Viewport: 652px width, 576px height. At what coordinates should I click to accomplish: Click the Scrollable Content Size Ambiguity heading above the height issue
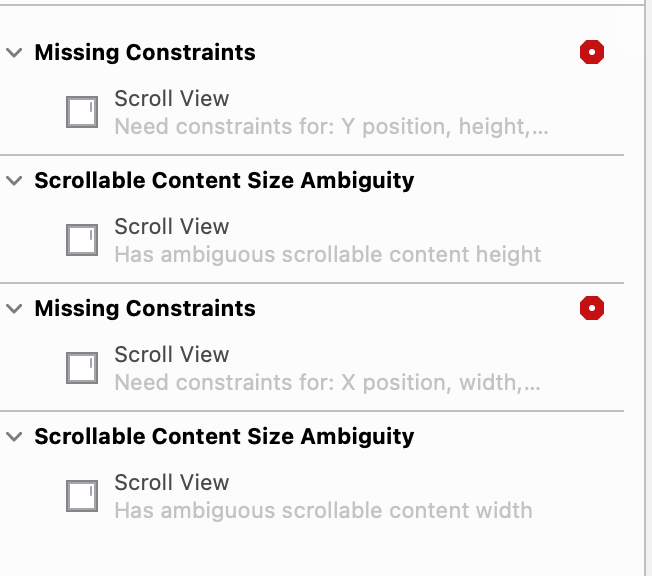(x=225, y=181)
